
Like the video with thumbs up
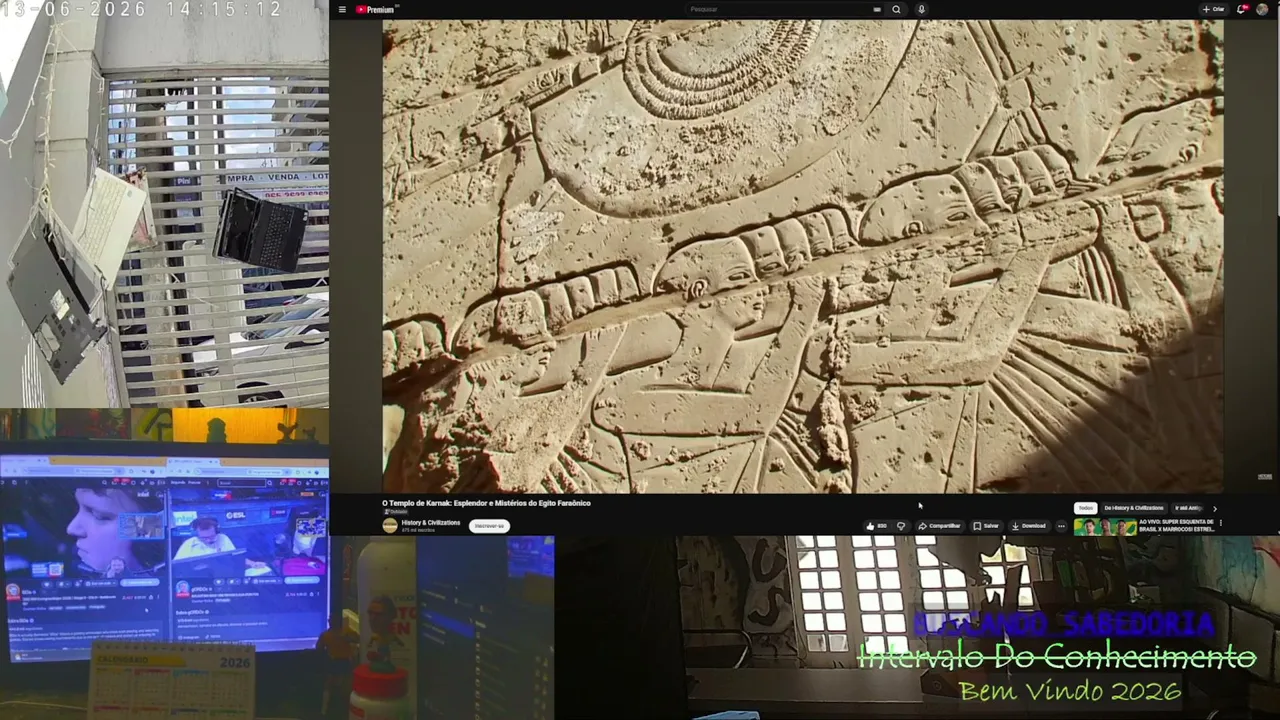(x=877, y=526)
